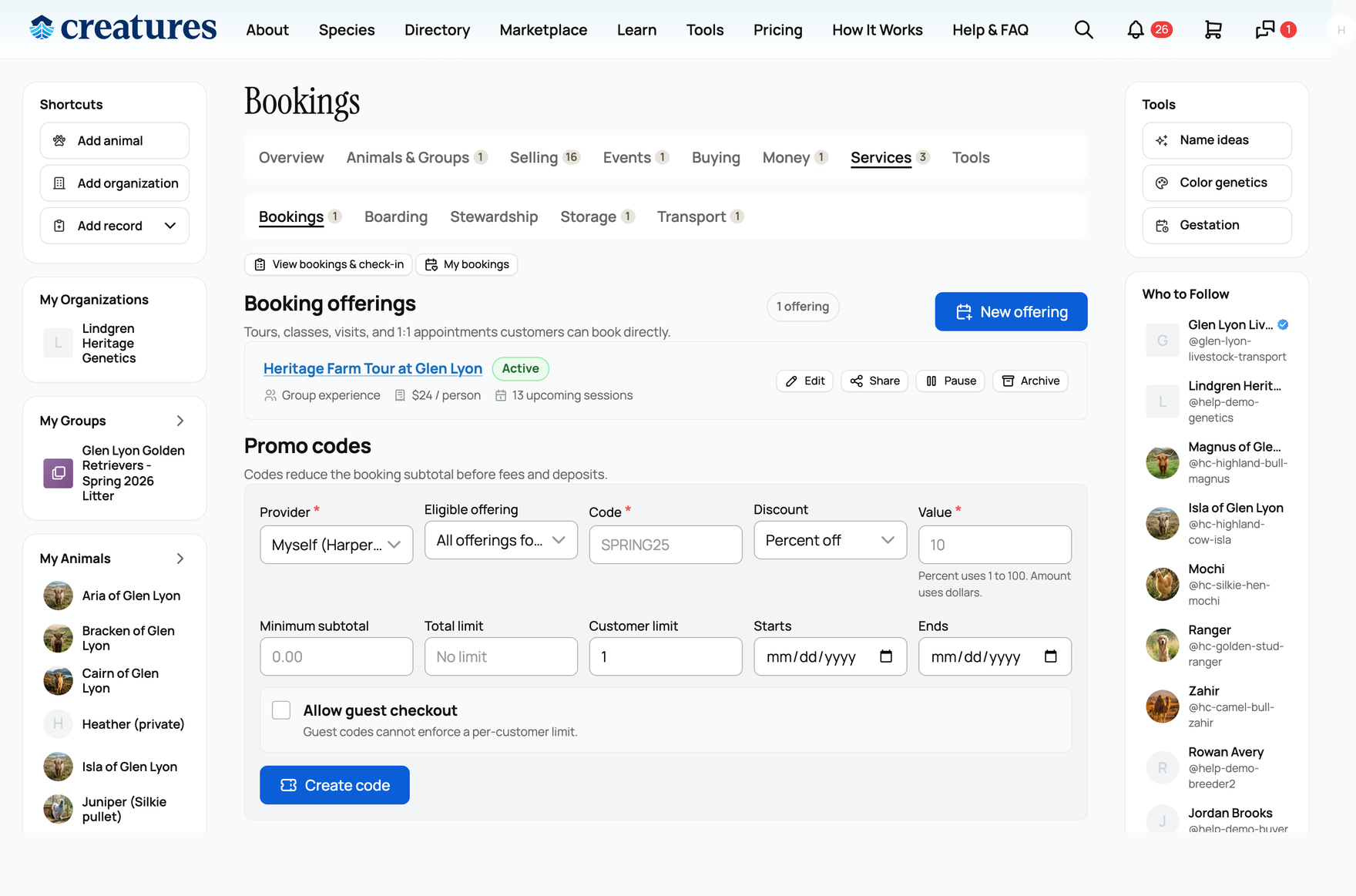Click the calendar icon in Starts field
This screenshot has height=896, width=1356.
pyautogui.click(x=886, y=656)
